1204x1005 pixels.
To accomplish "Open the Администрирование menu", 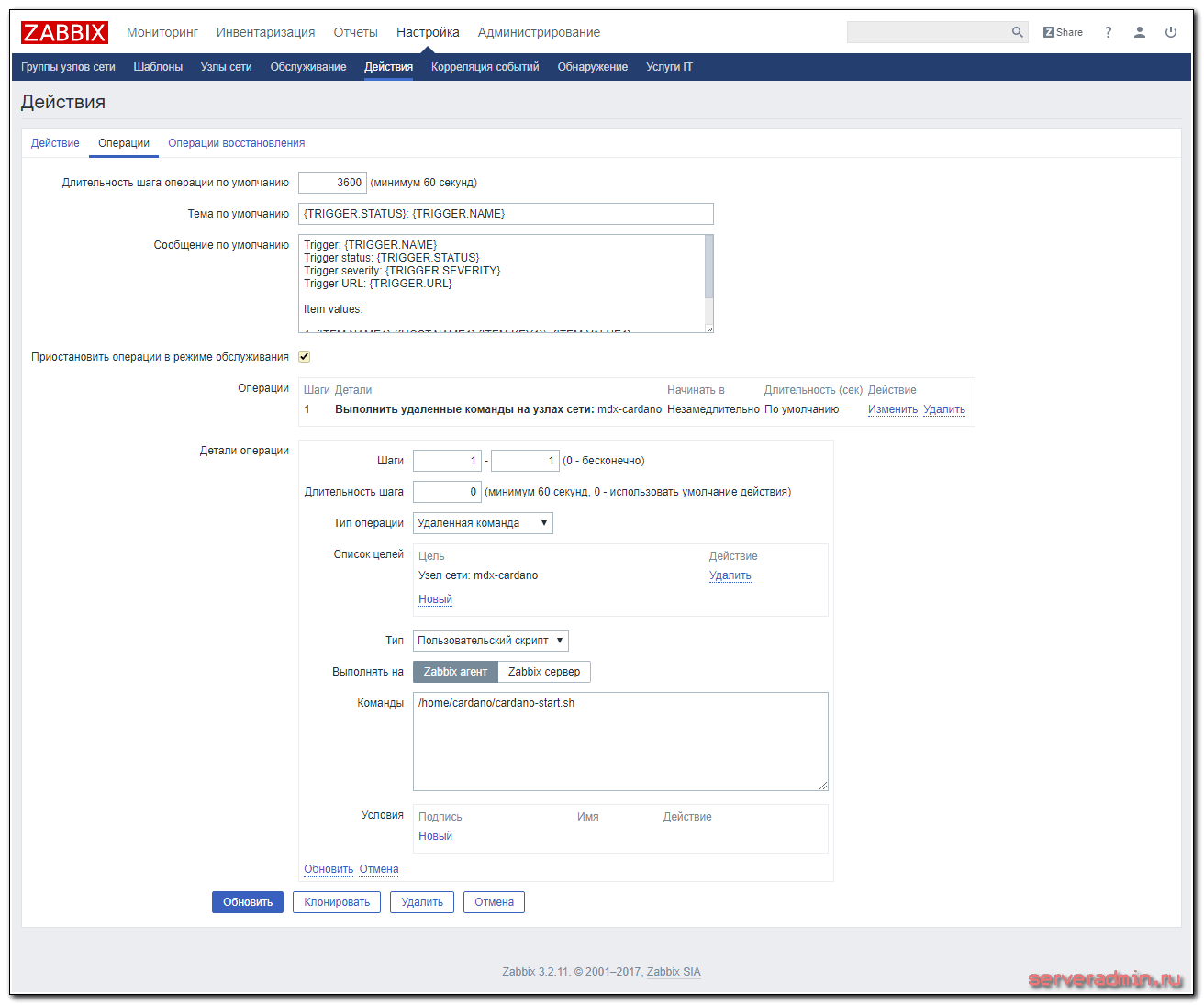I will [x=539, y=32].
